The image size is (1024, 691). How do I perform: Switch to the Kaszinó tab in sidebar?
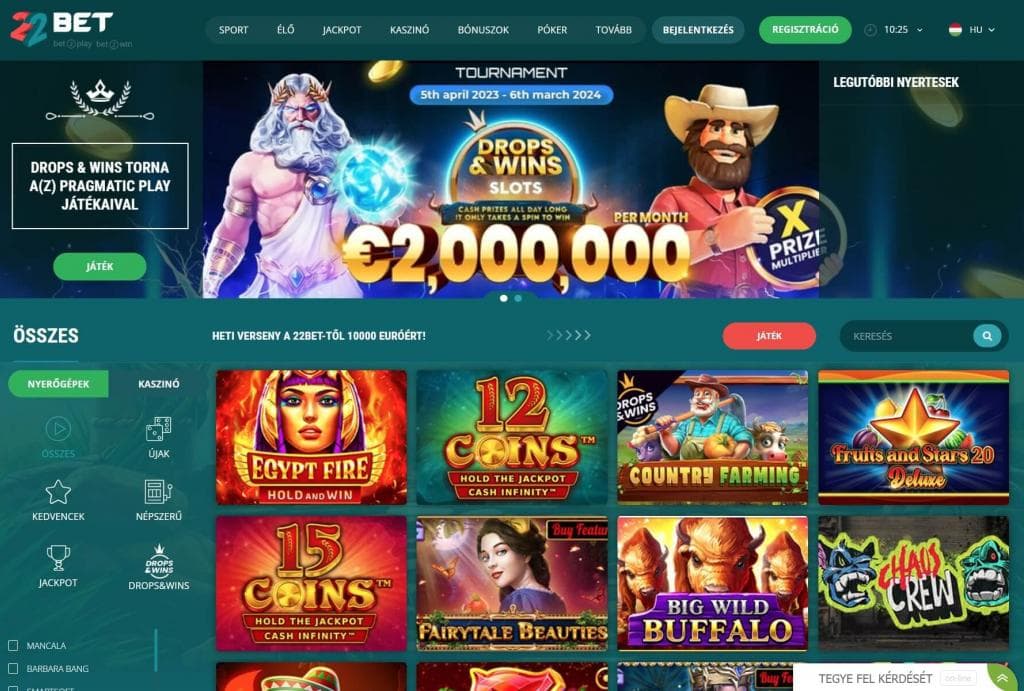[159, 384]
